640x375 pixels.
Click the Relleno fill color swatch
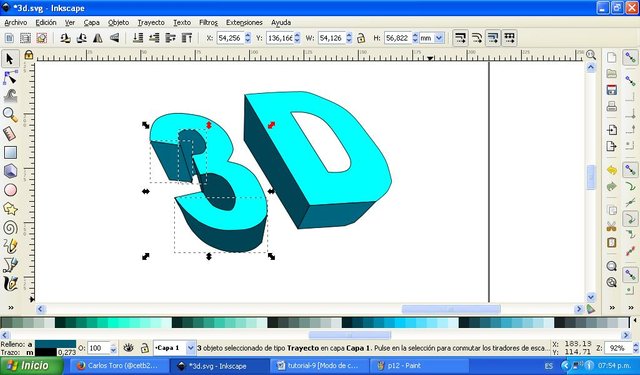click(x=56, y=344)
